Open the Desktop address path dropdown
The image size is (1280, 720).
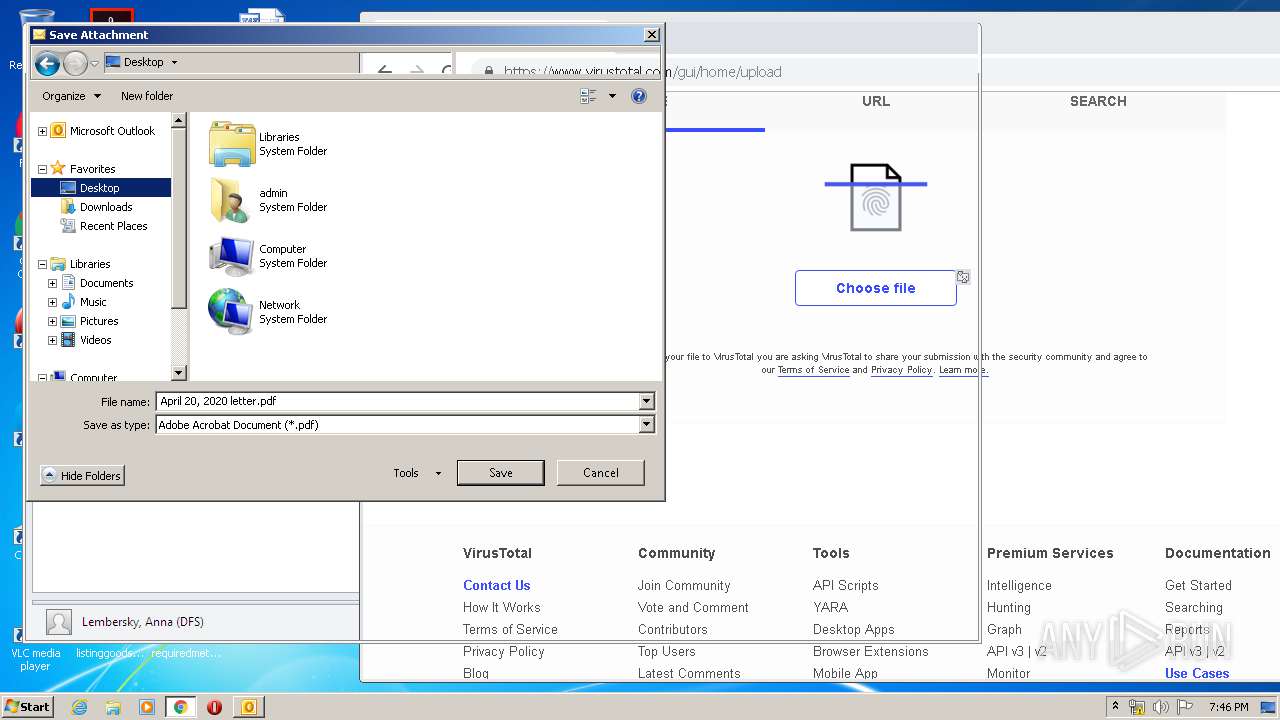click(x=174, y=62)
